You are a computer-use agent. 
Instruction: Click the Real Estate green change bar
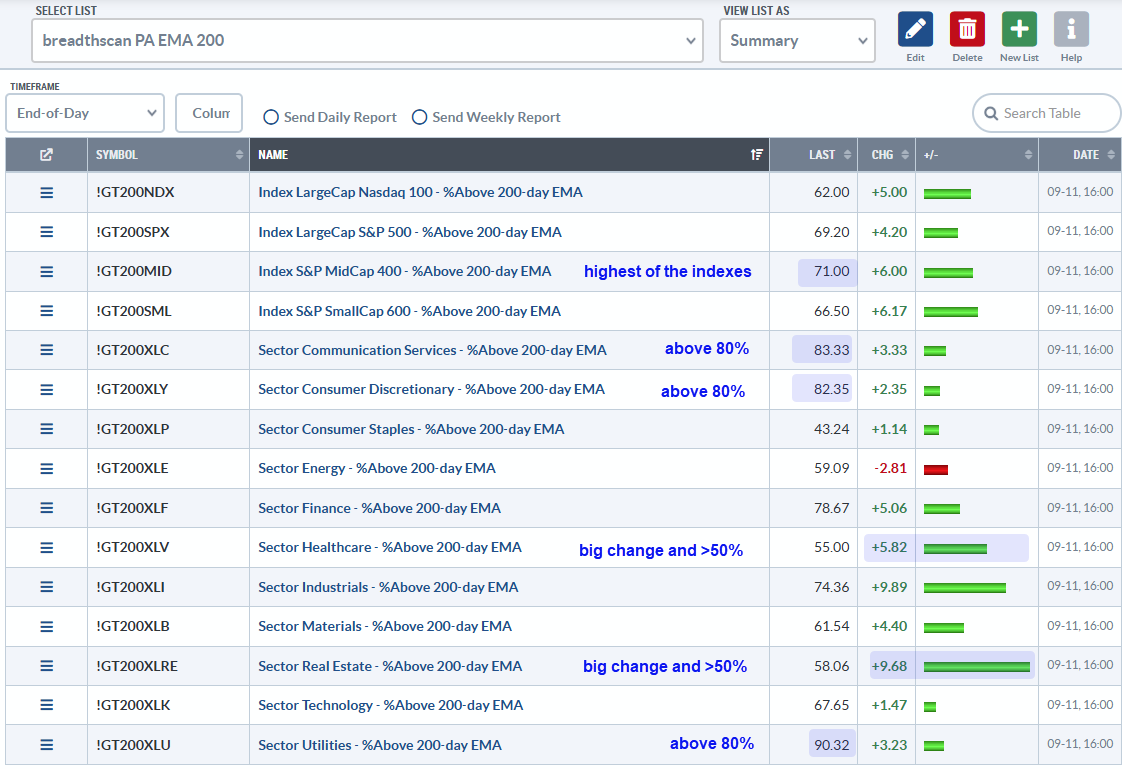click(976, 667)
